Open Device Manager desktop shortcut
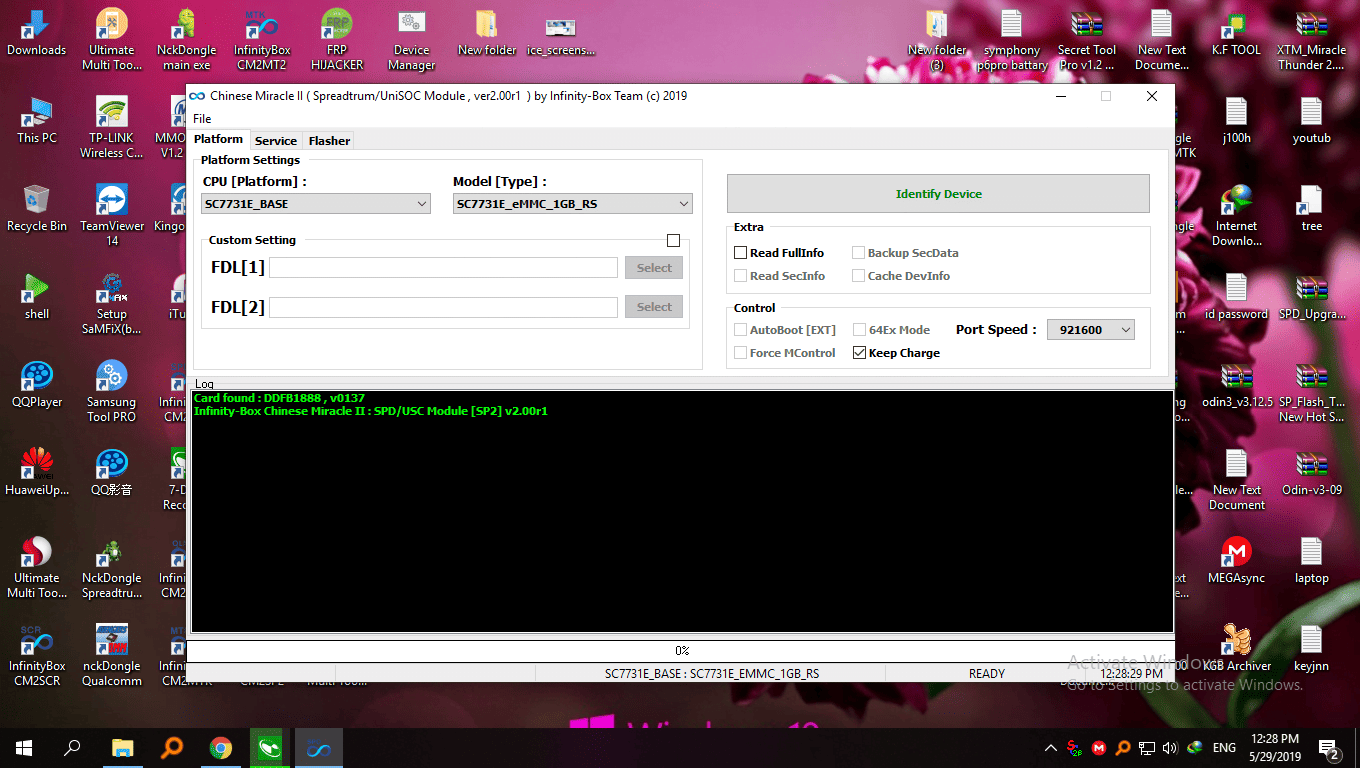1360x768 pixels. tap(411, 26)
